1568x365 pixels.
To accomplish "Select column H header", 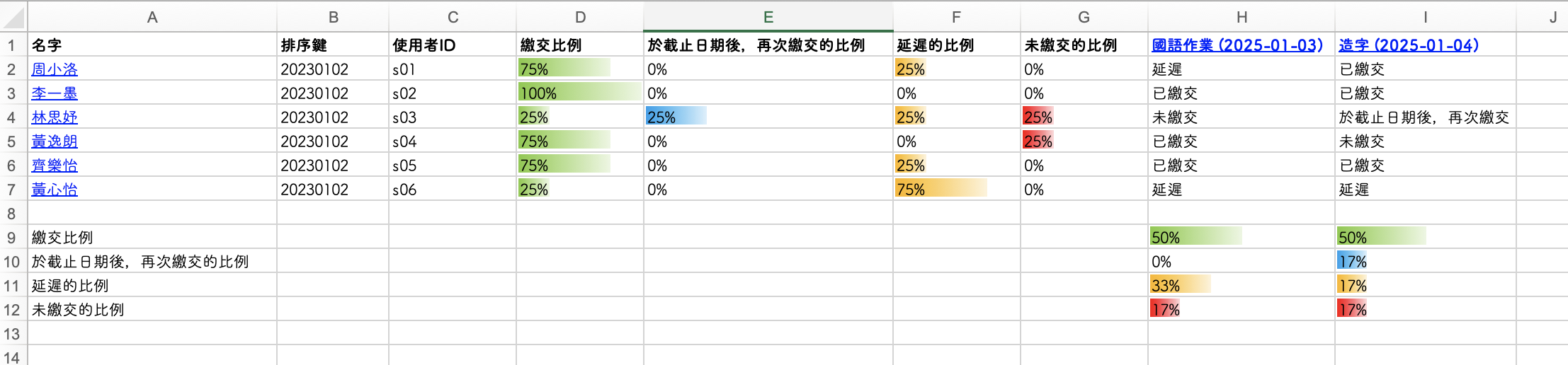I will coord(1241,17).
